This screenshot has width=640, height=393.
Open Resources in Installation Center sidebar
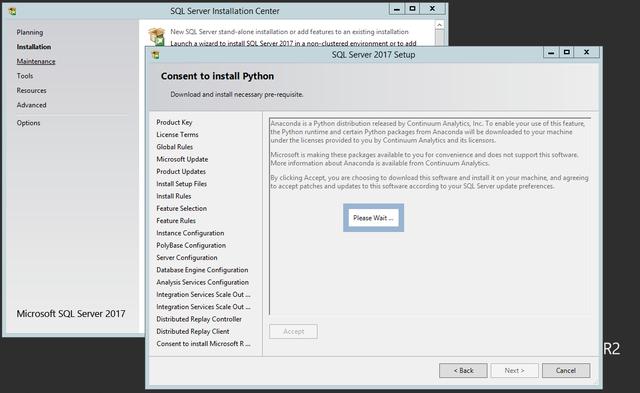(x=31, y=91)
